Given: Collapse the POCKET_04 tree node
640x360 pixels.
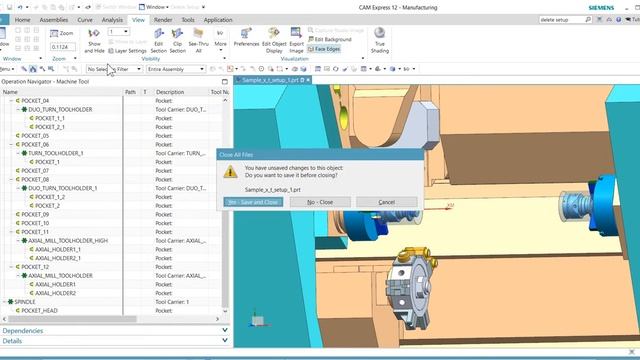Looking at the screenshot, I should point(11,101).
